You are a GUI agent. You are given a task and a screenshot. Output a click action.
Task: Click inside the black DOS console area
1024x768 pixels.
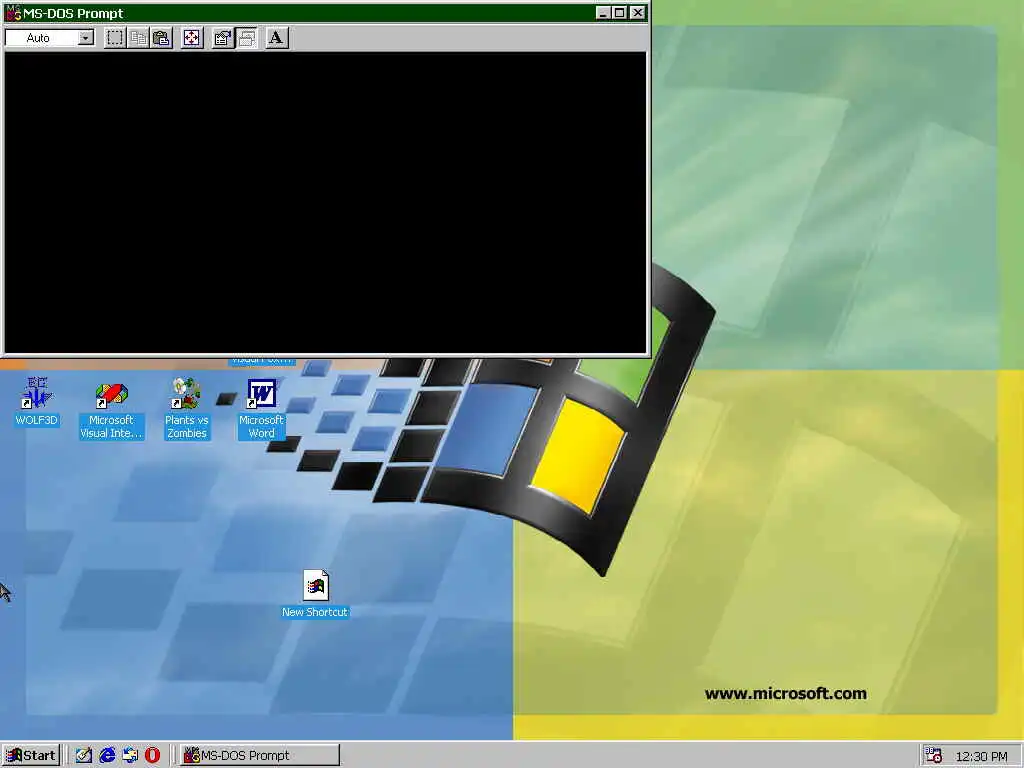pyautogui.click(x=325, y=202)
